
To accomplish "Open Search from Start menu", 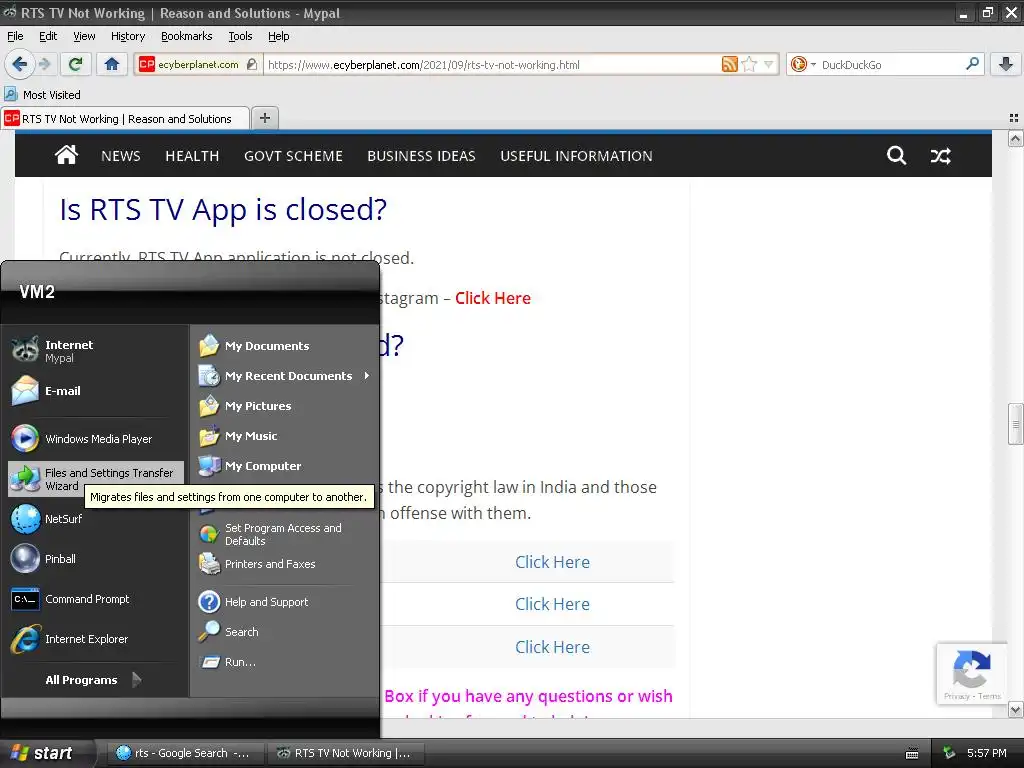I will coord(285,632).
